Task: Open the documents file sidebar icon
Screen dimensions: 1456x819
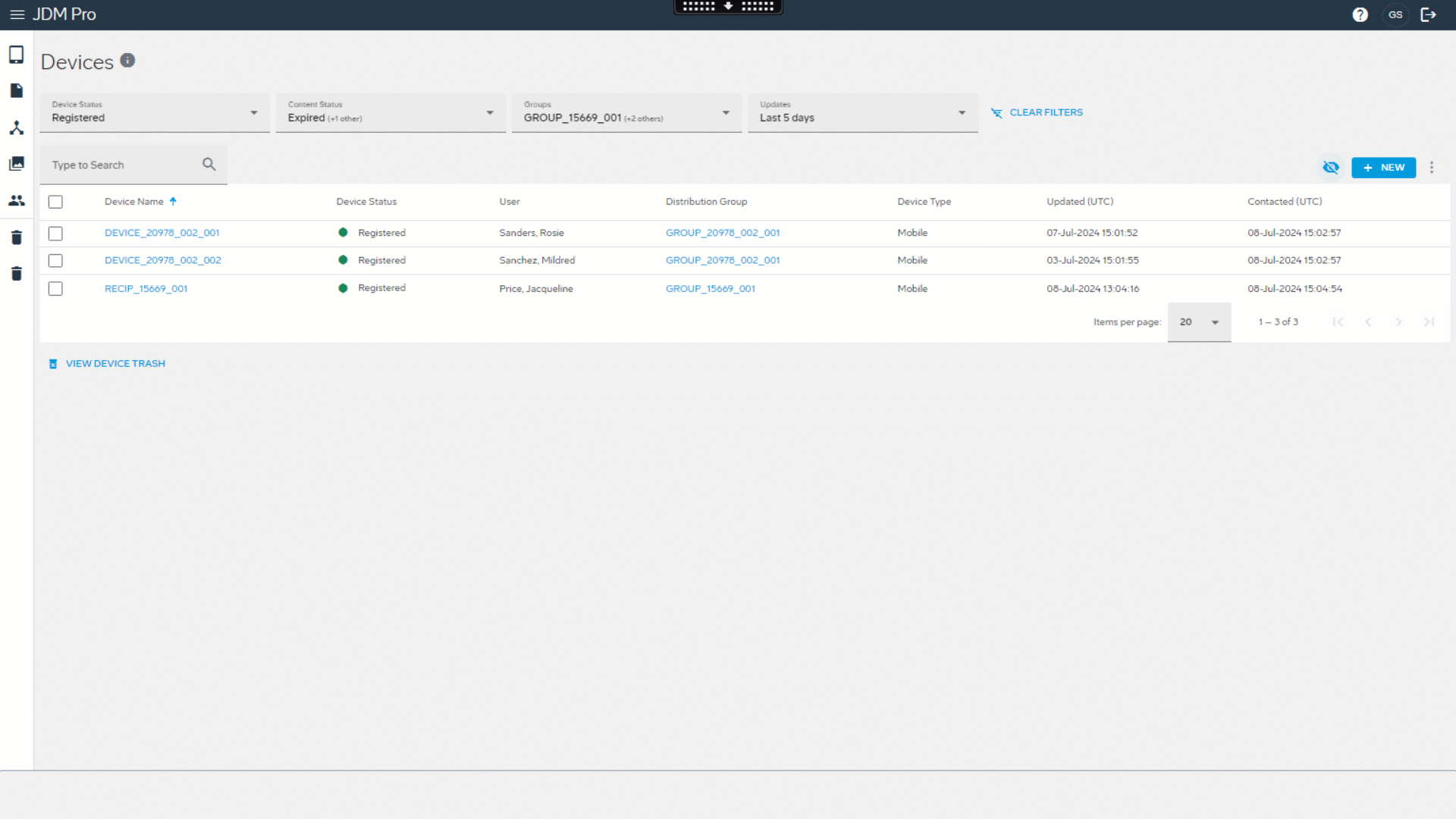Action: [16, 91]
